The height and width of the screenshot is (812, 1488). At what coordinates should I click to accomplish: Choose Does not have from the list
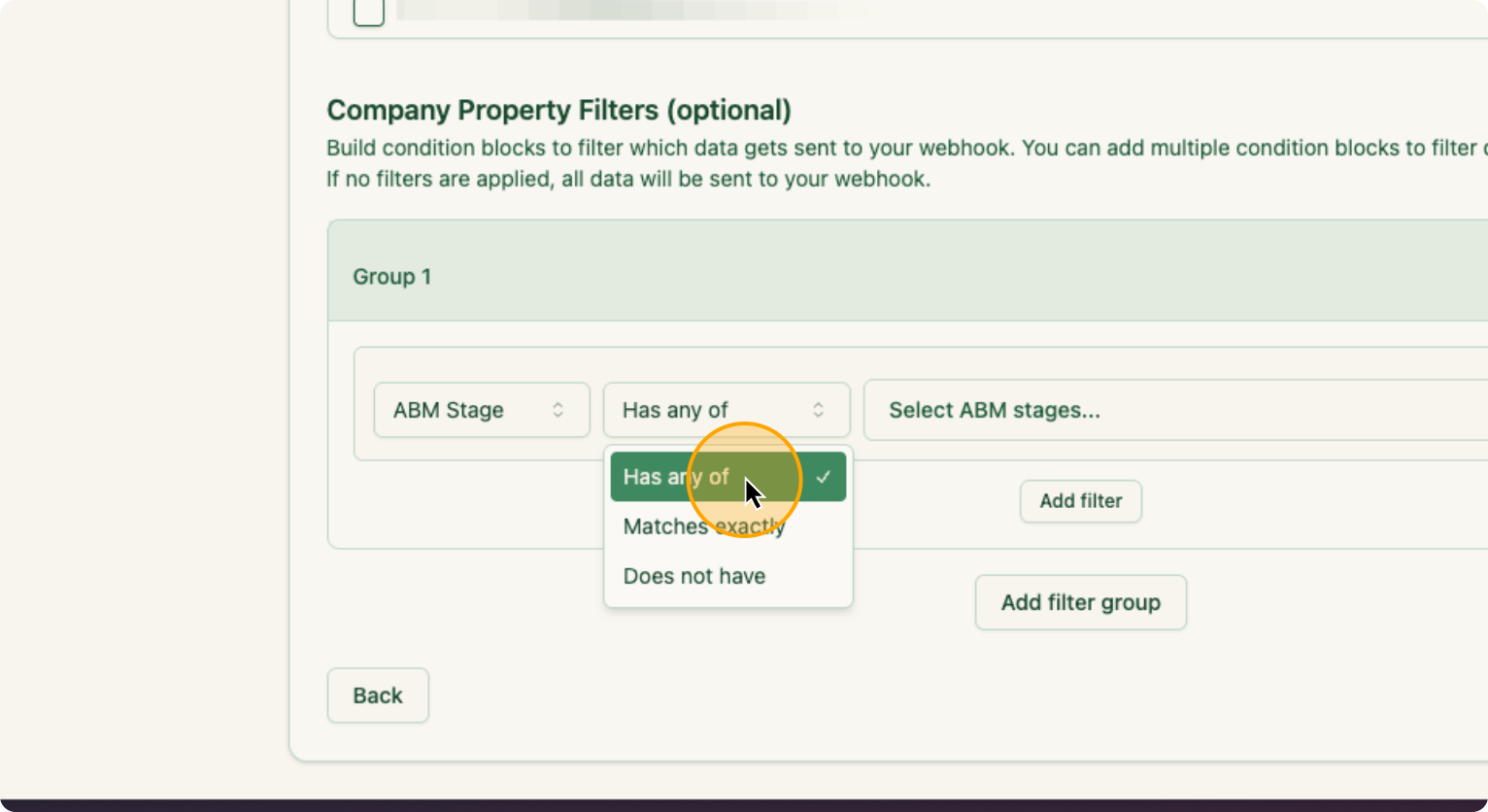click(693, 576)
